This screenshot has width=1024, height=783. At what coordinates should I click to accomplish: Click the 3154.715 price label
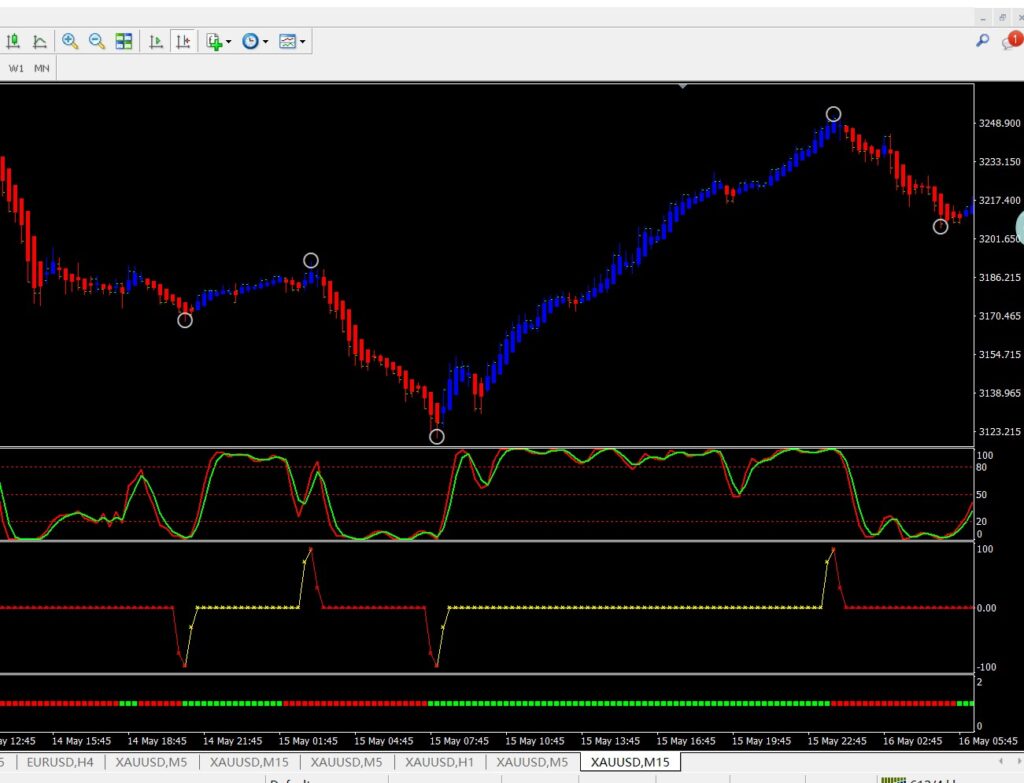[x=999, y=355]
